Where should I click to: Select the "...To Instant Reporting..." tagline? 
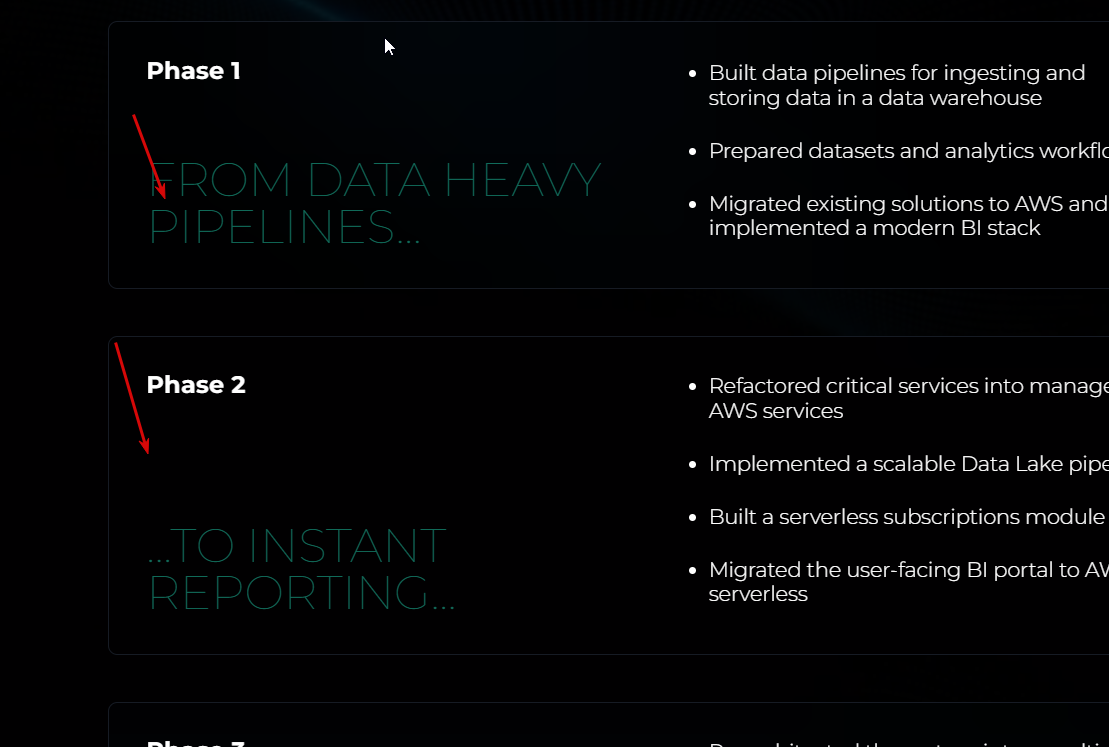click(x=301, y=570)
